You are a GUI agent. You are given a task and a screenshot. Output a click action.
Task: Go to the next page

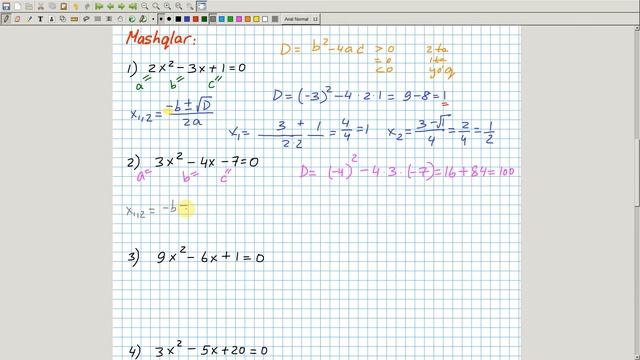coord(122,7)
